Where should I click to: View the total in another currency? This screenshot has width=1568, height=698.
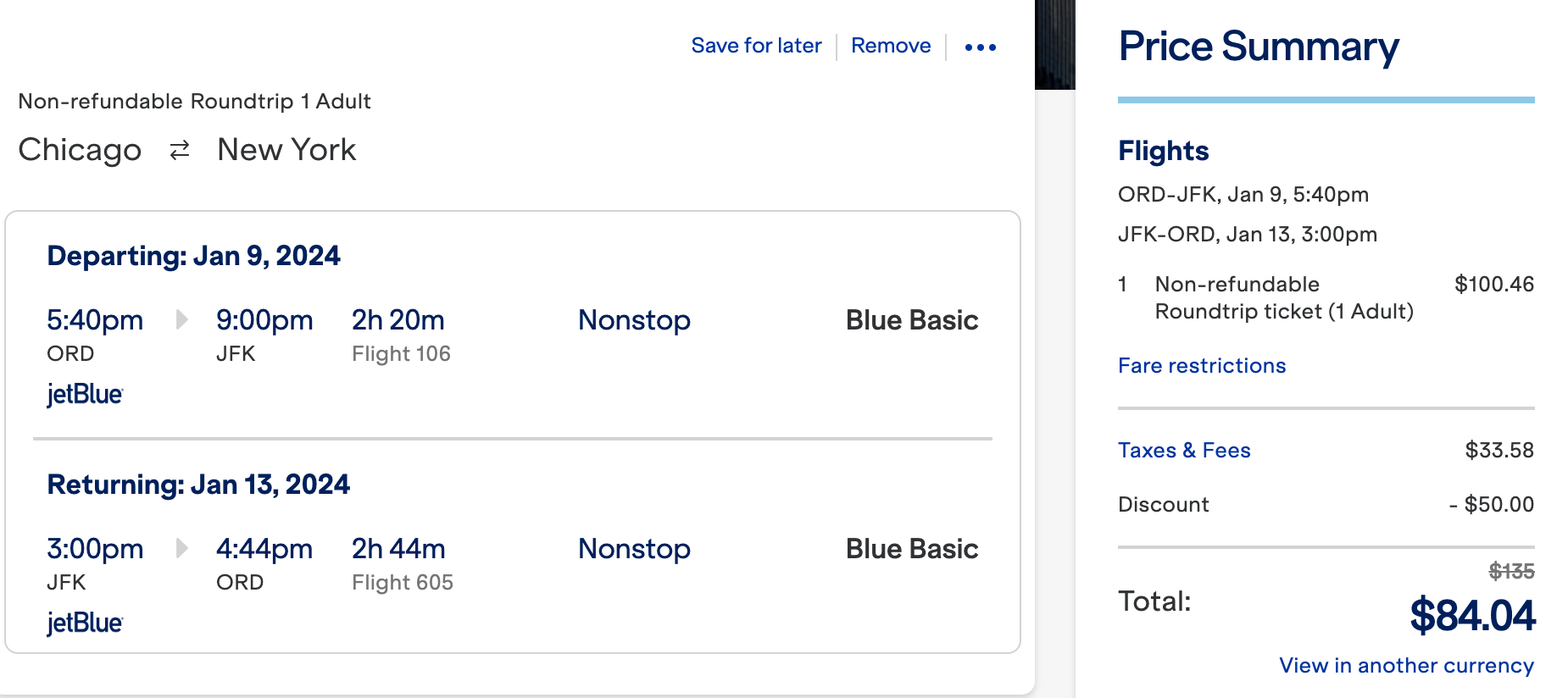(x=1406, y=666)
